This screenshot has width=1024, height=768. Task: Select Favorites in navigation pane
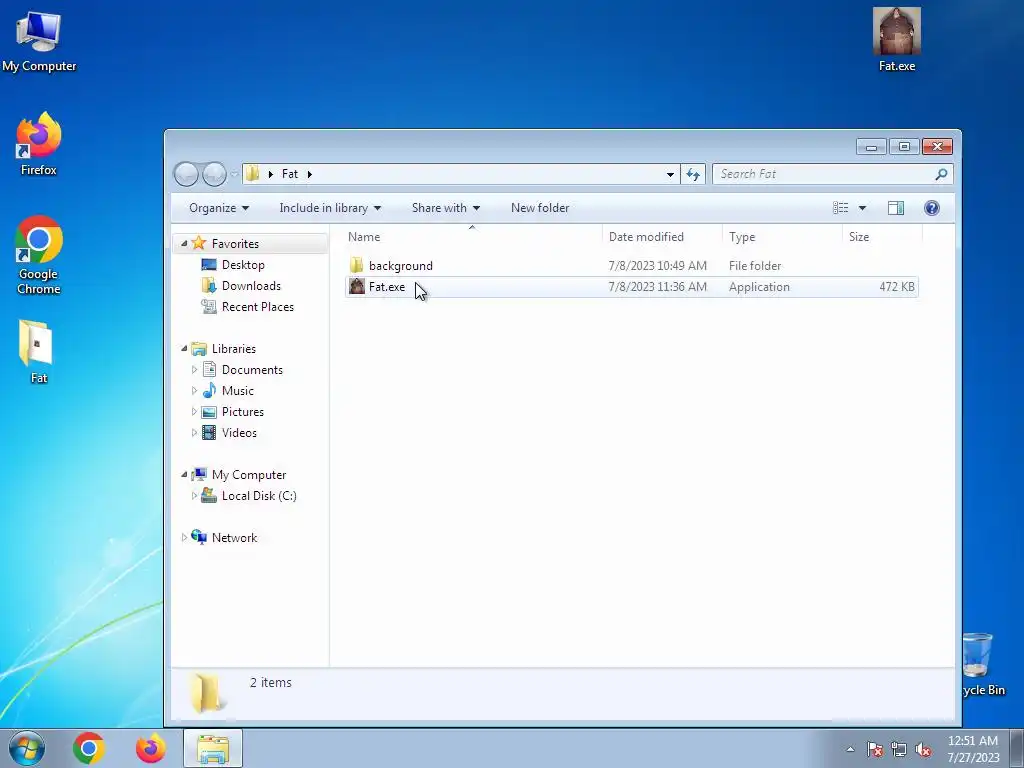[235, 244]
